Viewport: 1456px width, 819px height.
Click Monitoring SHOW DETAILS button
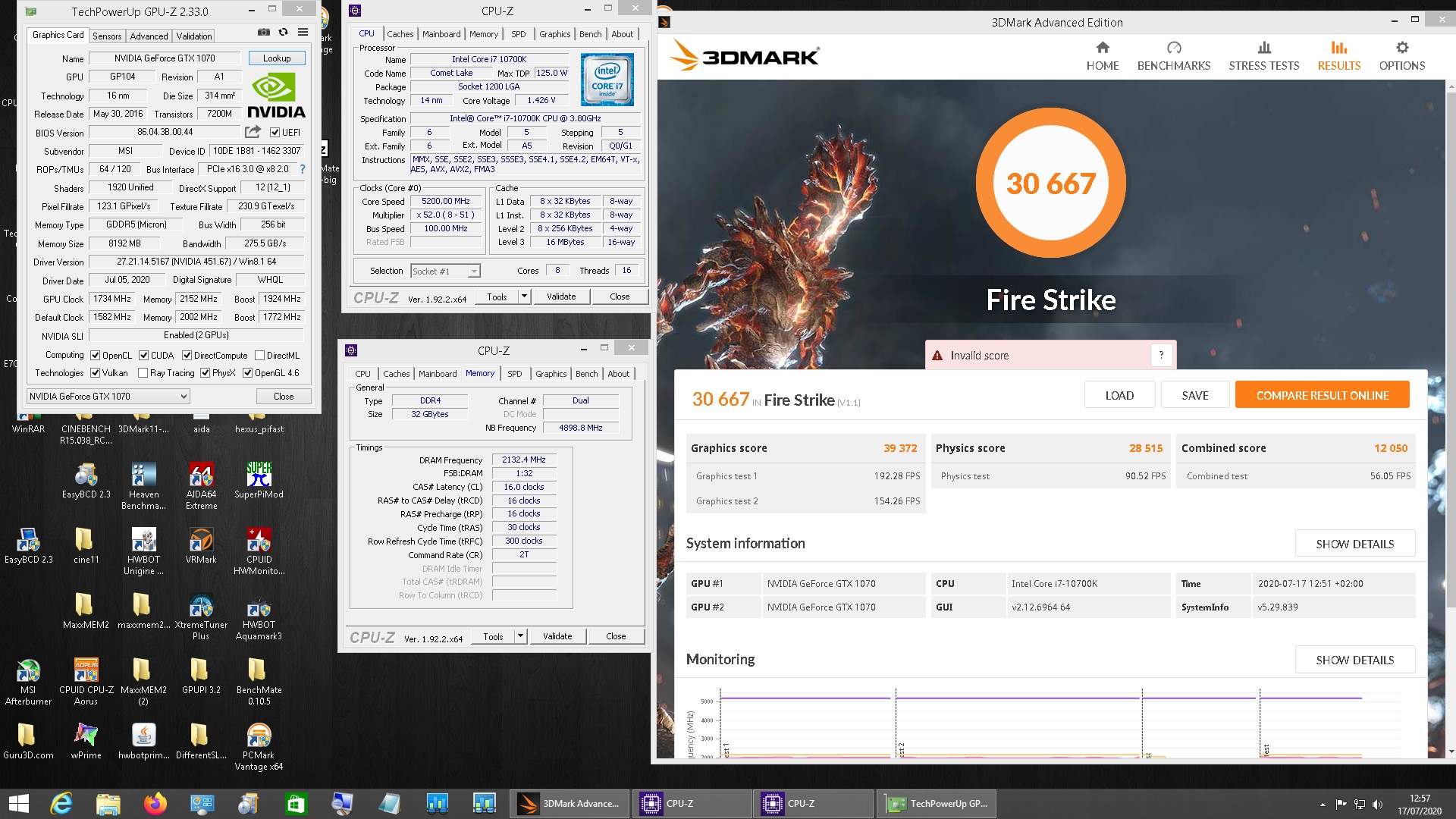1355,660
